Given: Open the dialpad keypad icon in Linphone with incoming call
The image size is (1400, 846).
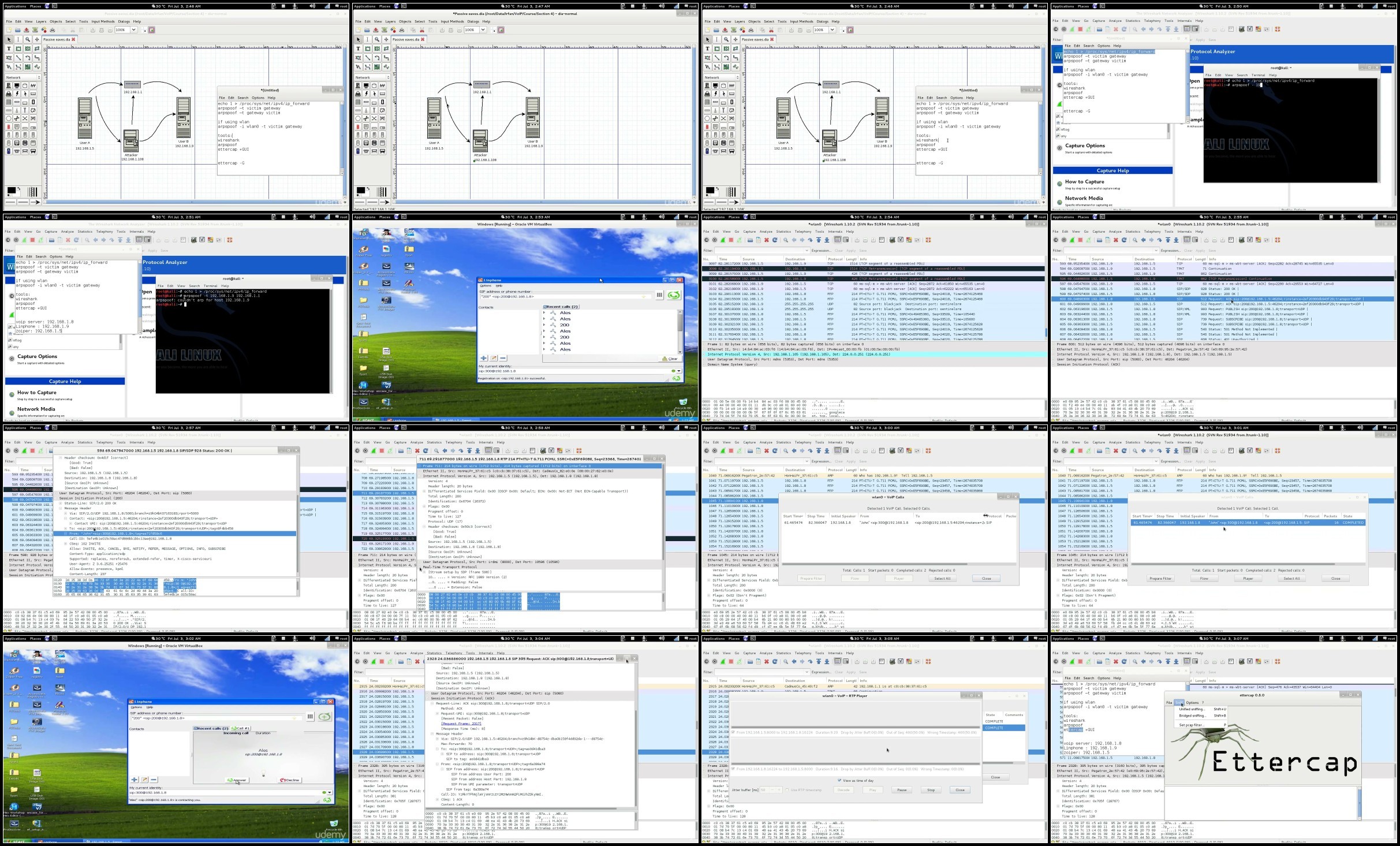Looking at the screenshot, I should [x=310, y=717].
